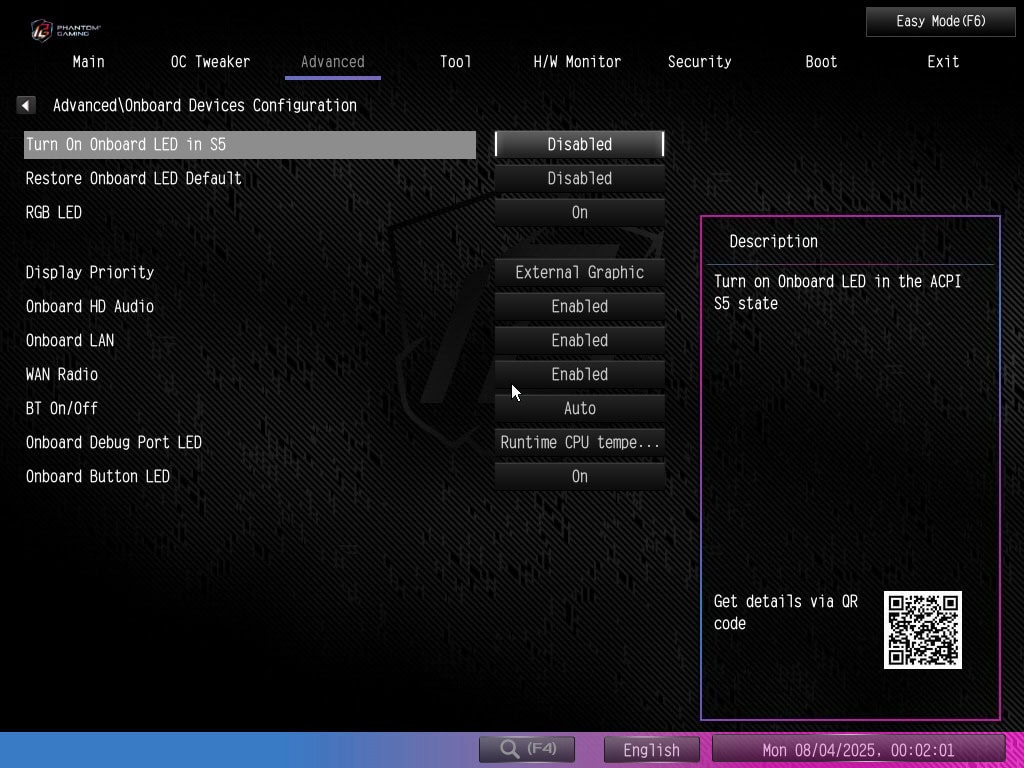The width and height of the screenshot is (1024, 768).
Task: Open the Boot tab
Action: (821, 62)
